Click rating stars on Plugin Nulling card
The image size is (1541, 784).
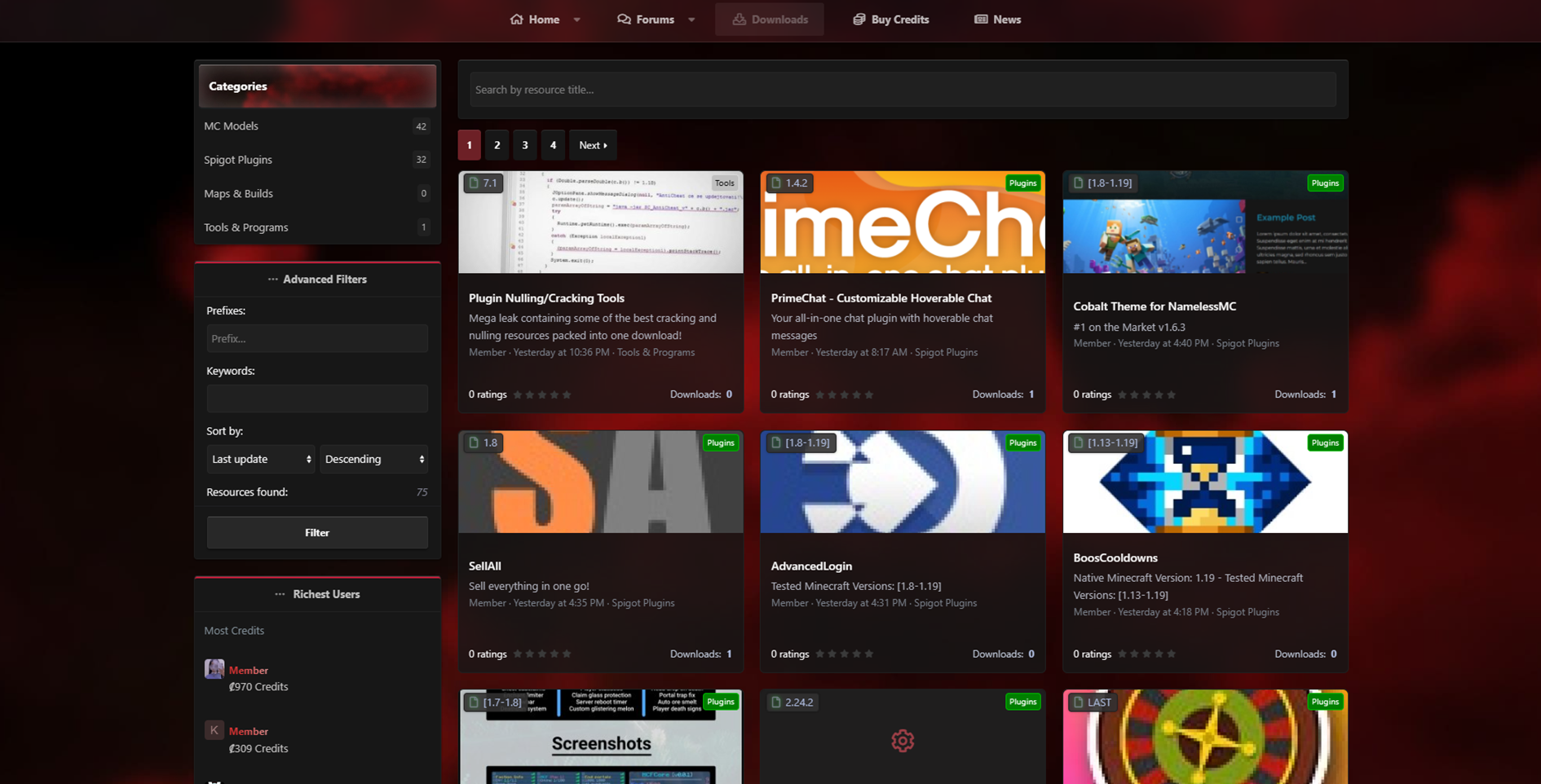[x=542, y=394]
